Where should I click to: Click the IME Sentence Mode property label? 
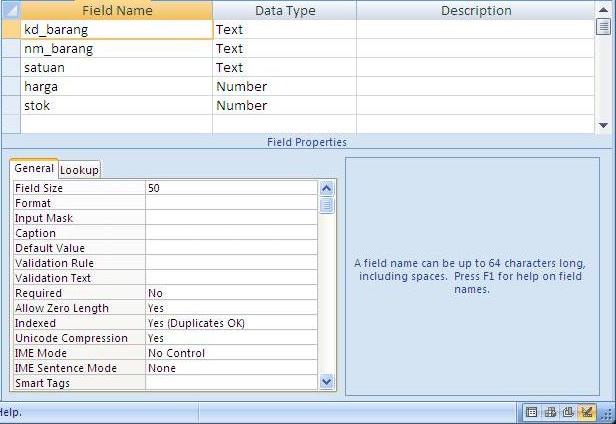pyautogui.click(x=79, y=368)
